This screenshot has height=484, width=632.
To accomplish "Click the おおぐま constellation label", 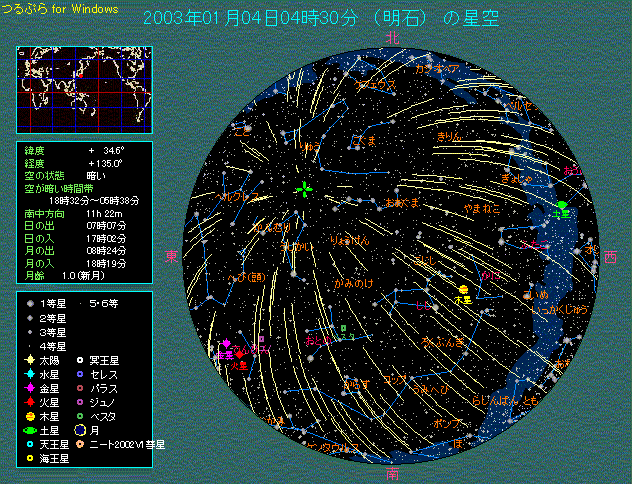I will coord(404,203).
